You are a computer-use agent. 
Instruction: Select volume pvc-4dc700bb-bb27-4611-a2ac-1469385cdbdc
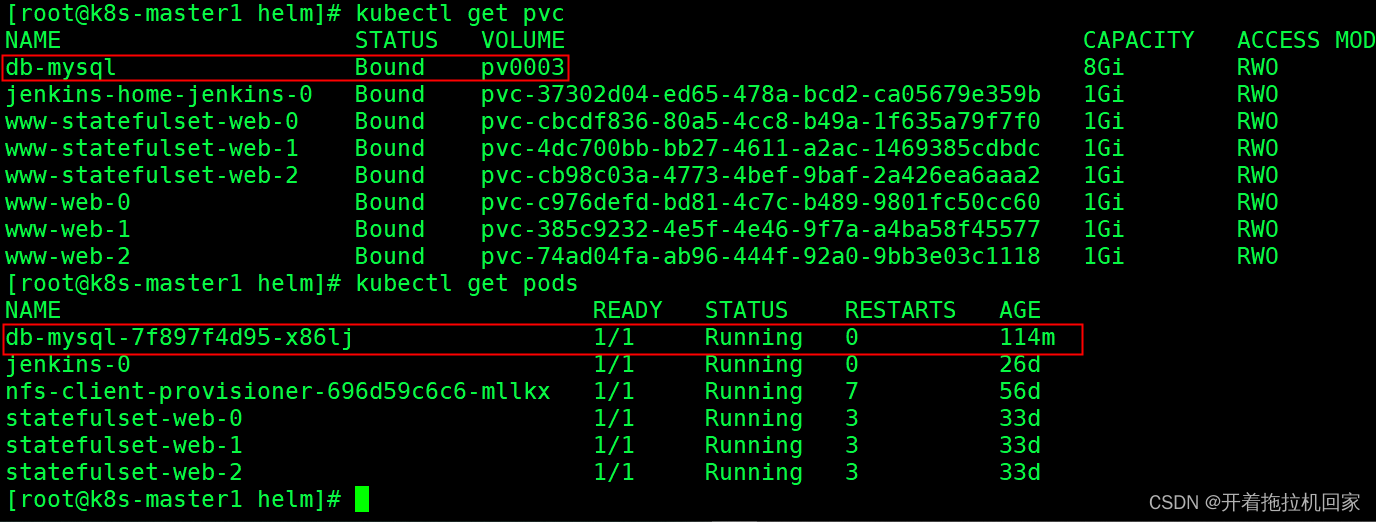(761, 149)
